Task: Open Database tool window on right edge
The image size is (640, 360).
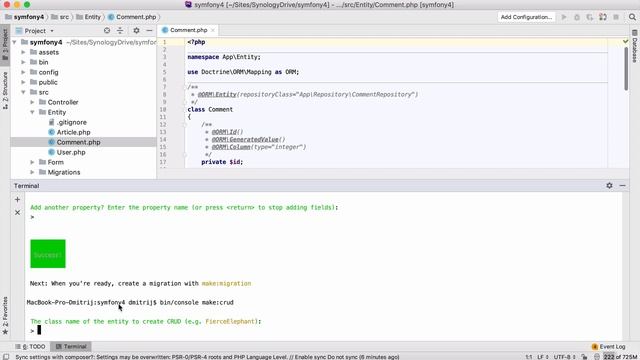Action: [635, 47]
